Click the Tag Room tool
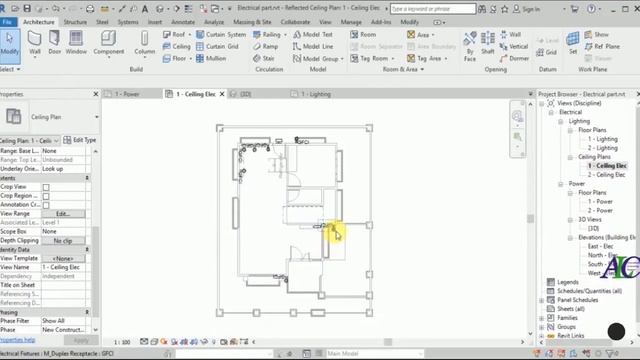640x360 pixels. coord(372,58)
